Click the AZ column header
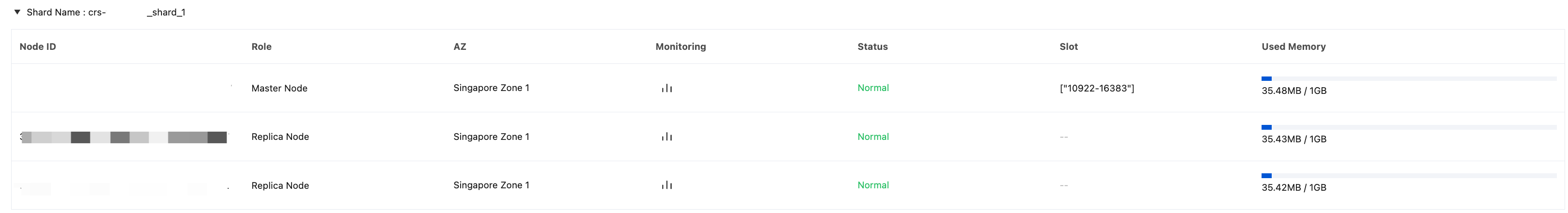This screenshot has width=1568, height=213. coord(460,46)
